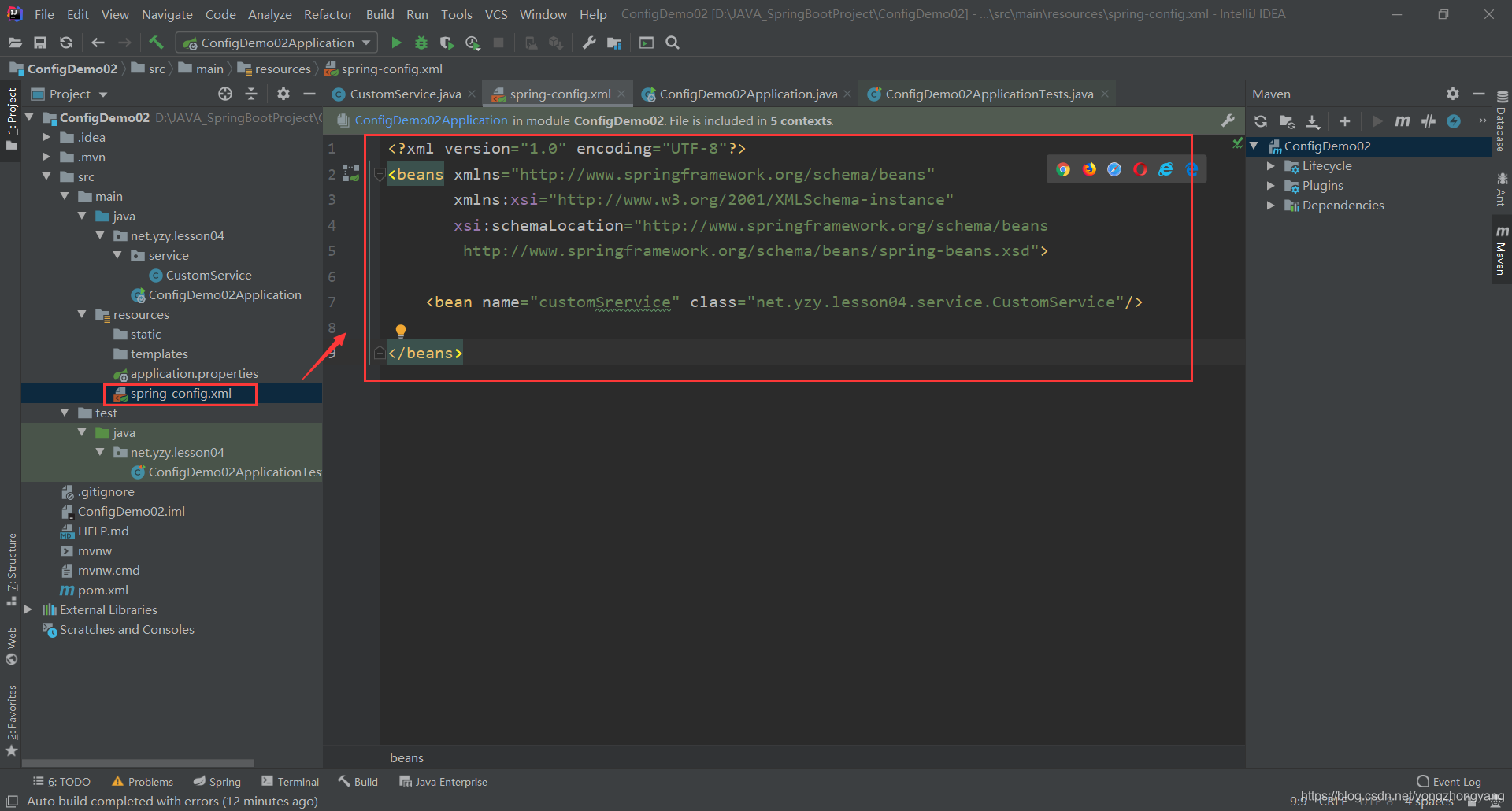Open Spring config wrench icon in notification bar
Screen dimensions: 1512x811
1228,120
